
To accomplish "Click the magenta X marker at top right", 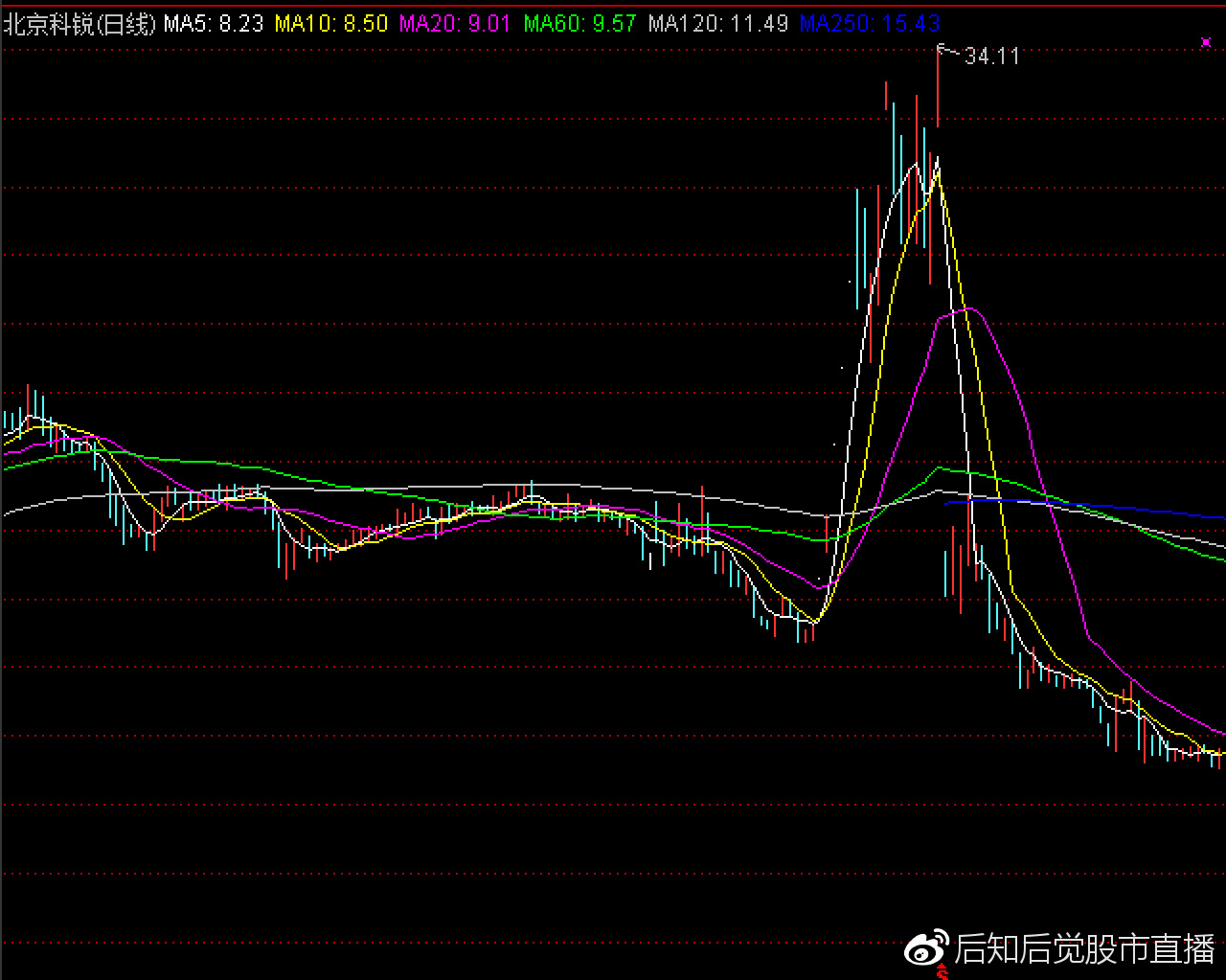I will pos(1206,42).
